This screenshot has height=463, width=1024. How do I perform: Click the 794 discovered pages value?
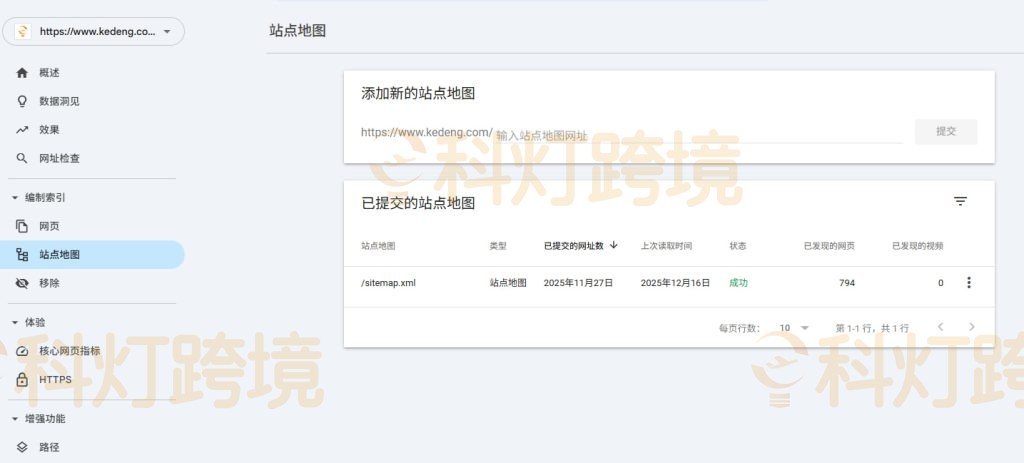pos(847,283)
